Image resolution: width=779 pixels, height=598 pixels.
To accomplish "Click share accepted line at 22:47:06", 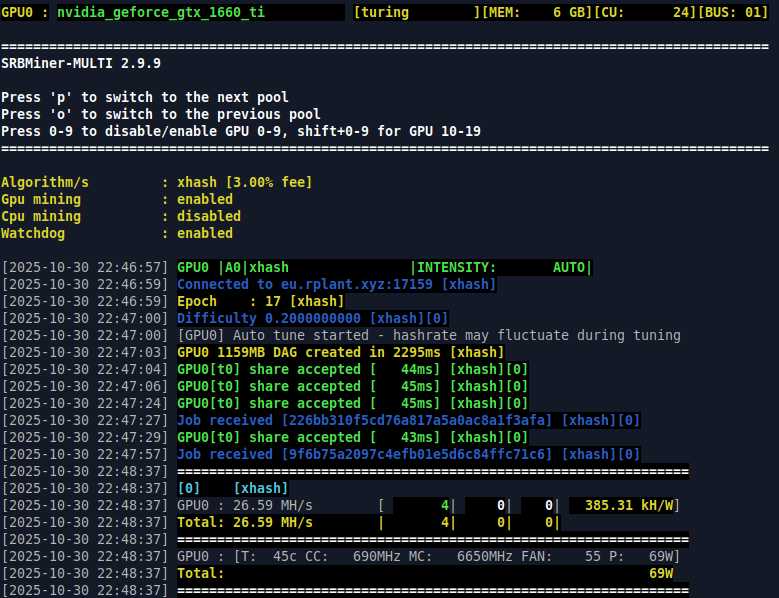I will [x=352, y=386].
